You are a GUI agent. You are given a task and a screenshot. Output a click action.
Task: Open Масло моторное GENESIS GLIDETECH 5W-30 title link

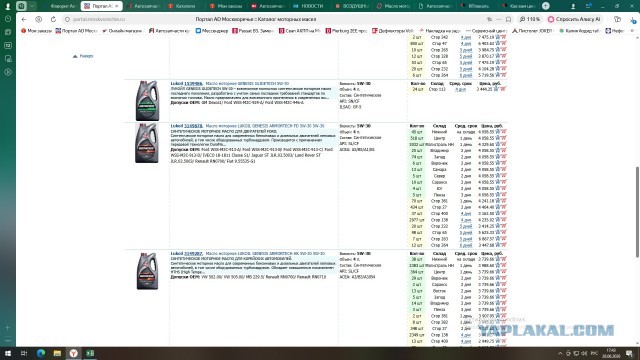click(247, 83)
